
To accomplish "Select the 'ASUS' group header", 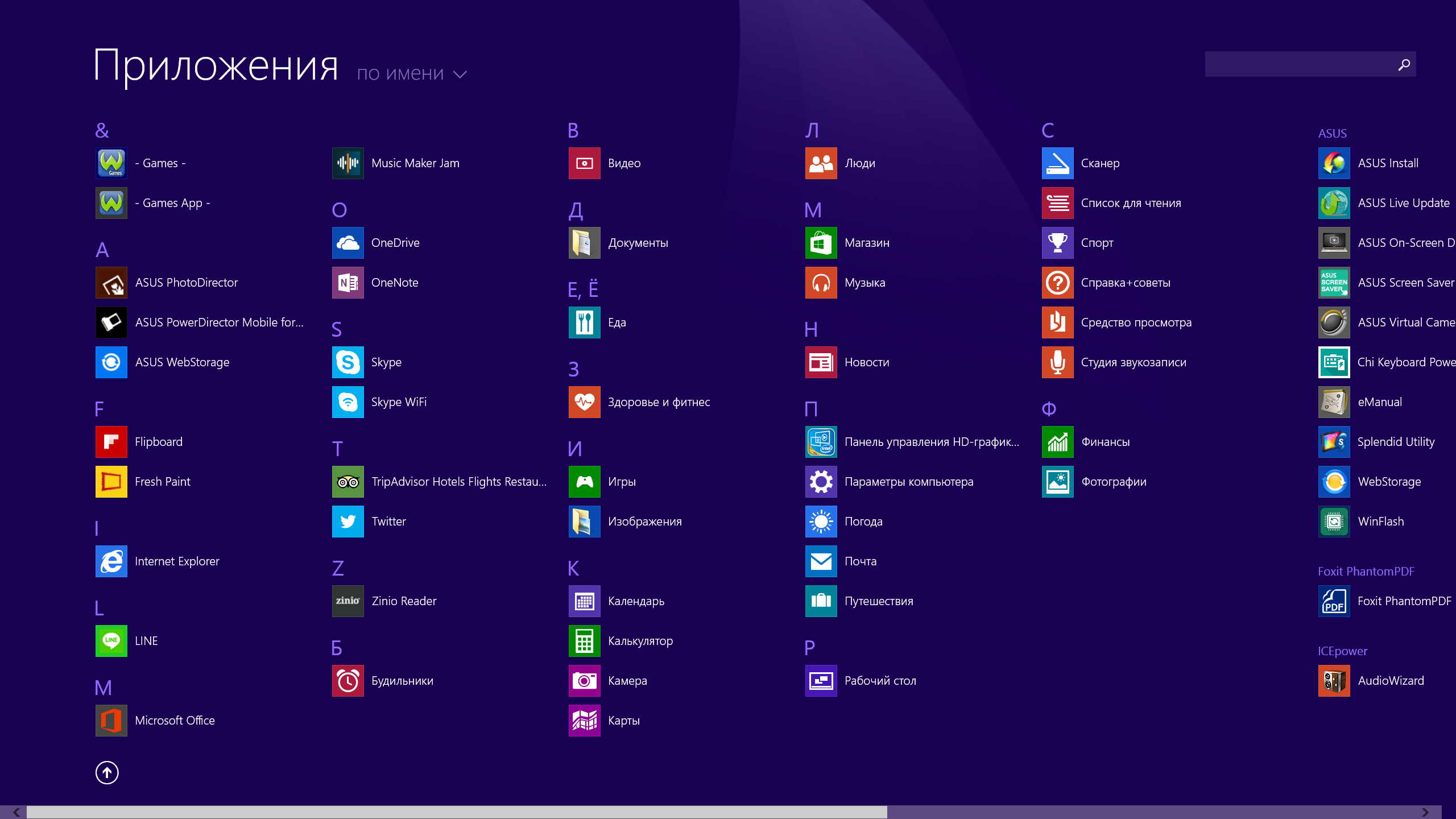I will tap(1332, 134).
